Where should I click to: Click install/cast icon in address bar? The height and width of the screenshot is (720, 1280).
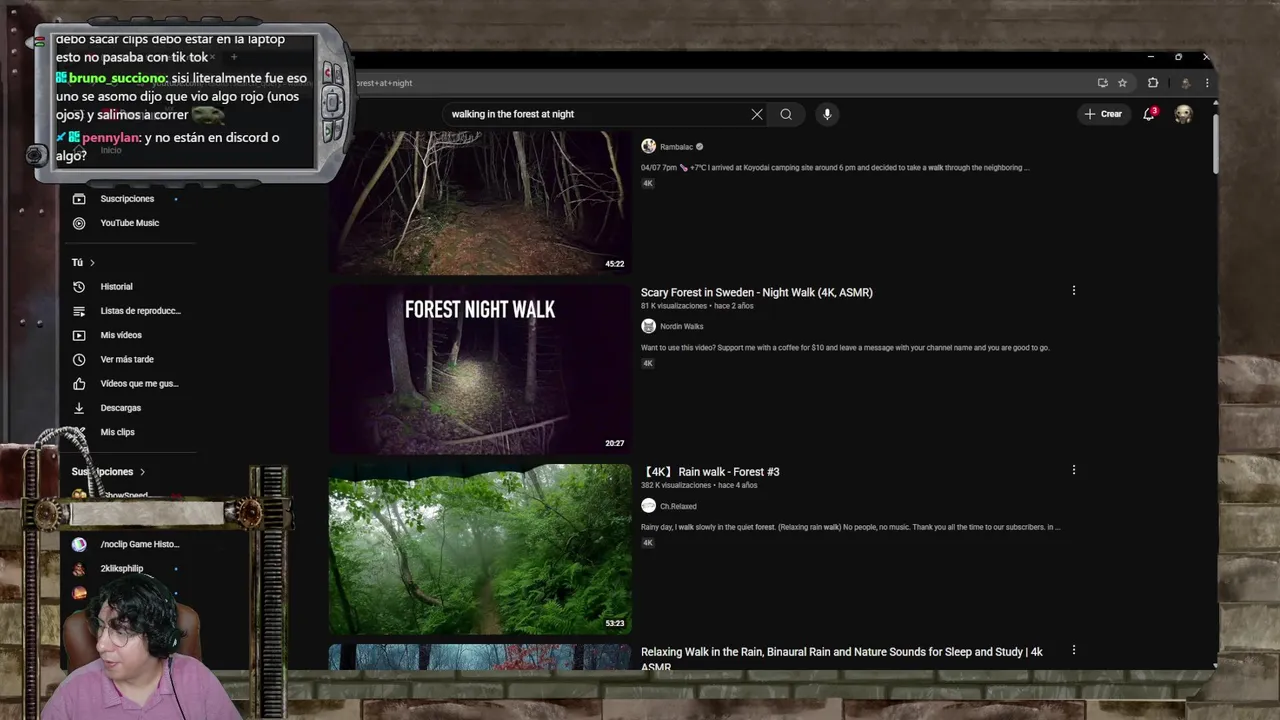[x=1102, y=83]
